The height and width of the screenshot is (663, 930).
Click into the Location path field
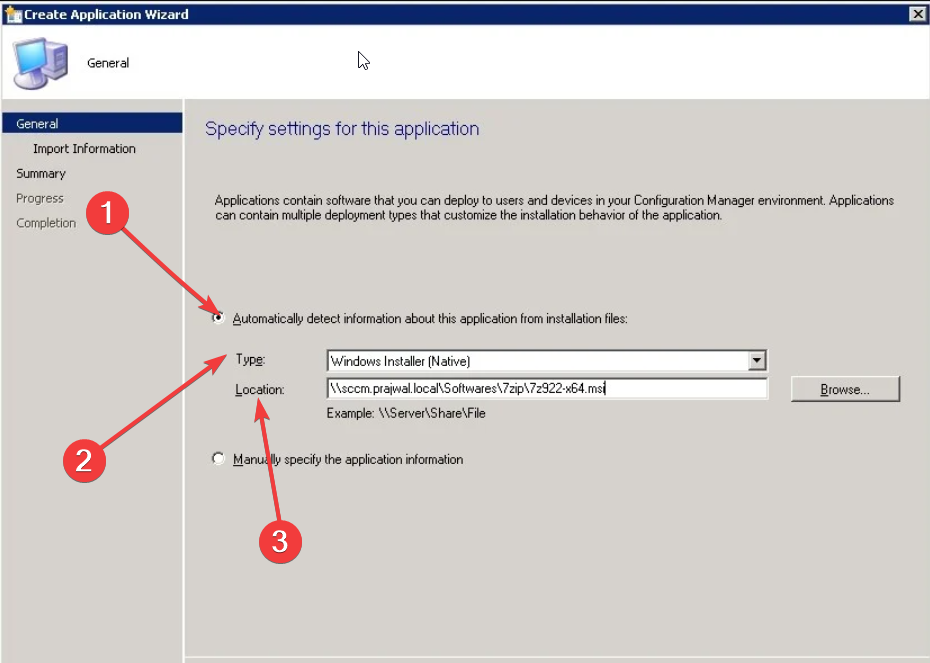pyautogui.click(x=547, y=388)
